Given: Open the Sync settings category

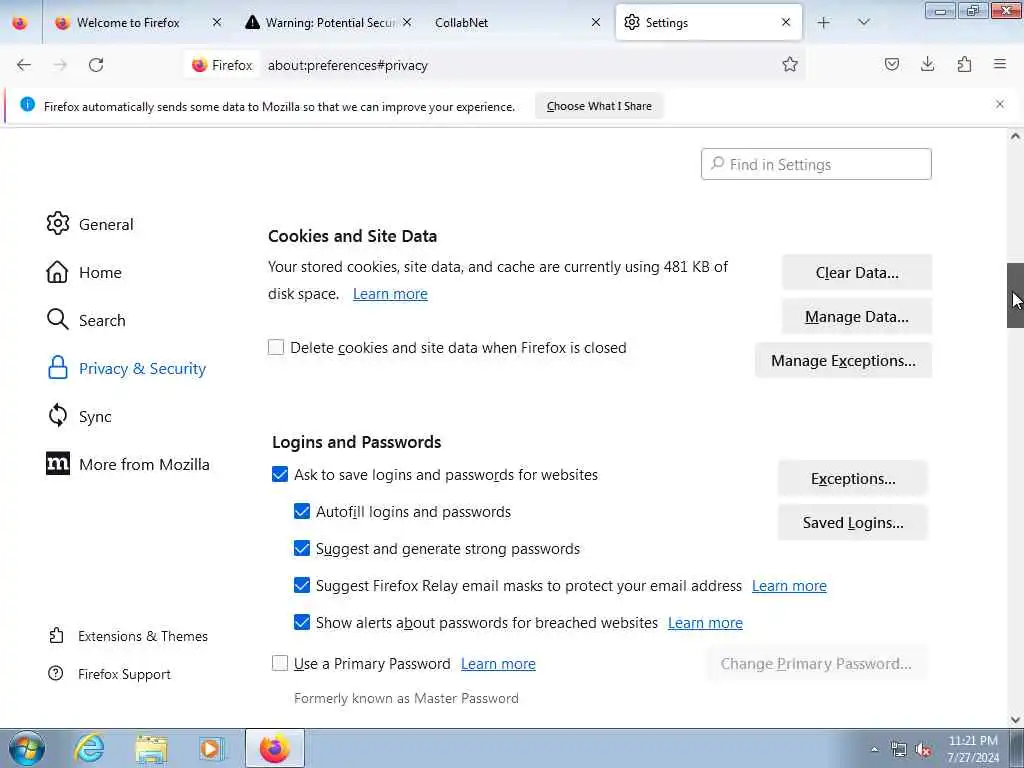Looking at the screenshot, I should pyautogui.click(x=79, y=416).
